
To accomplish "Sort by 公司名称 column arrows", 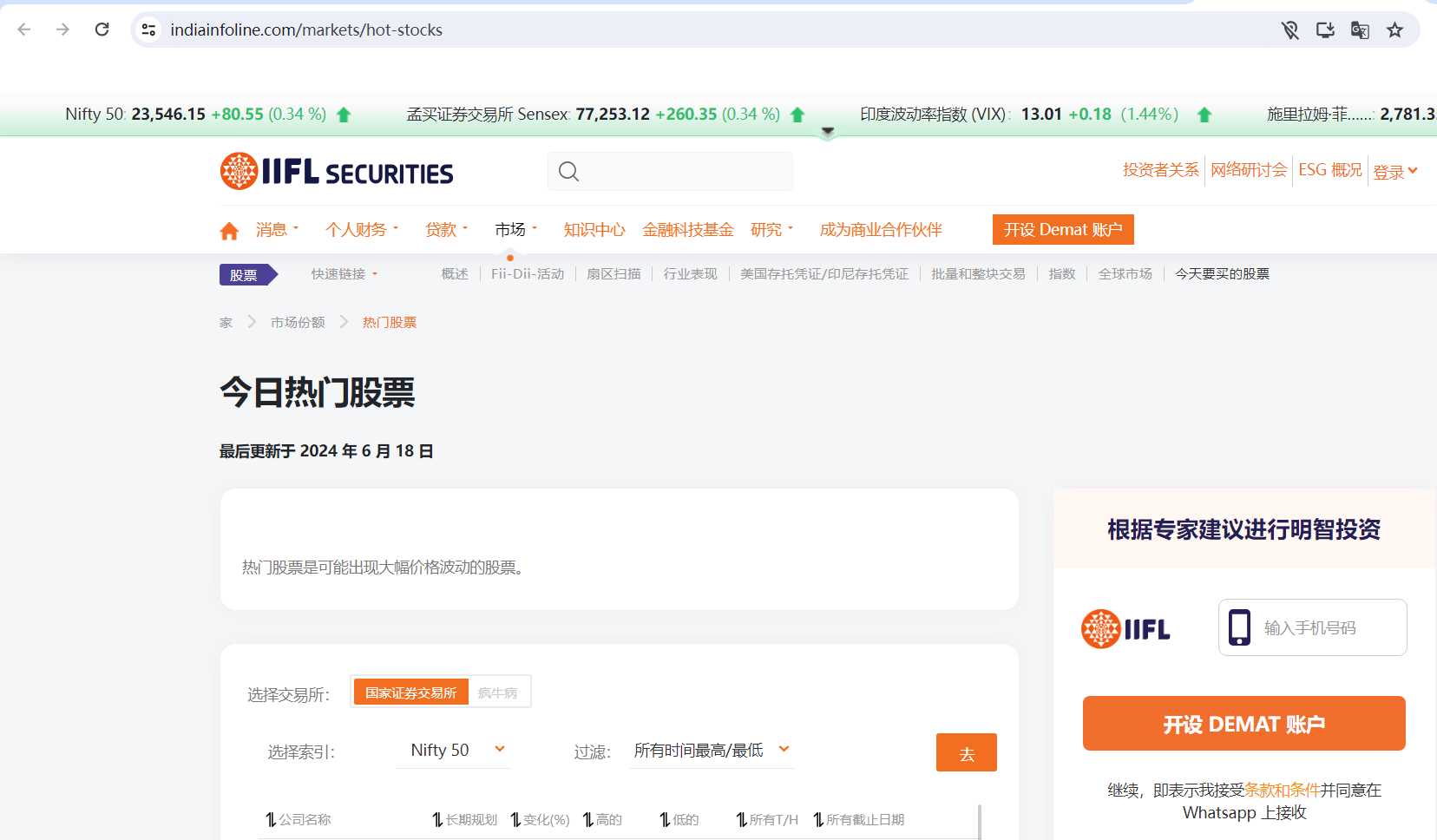I will [271, 819].
